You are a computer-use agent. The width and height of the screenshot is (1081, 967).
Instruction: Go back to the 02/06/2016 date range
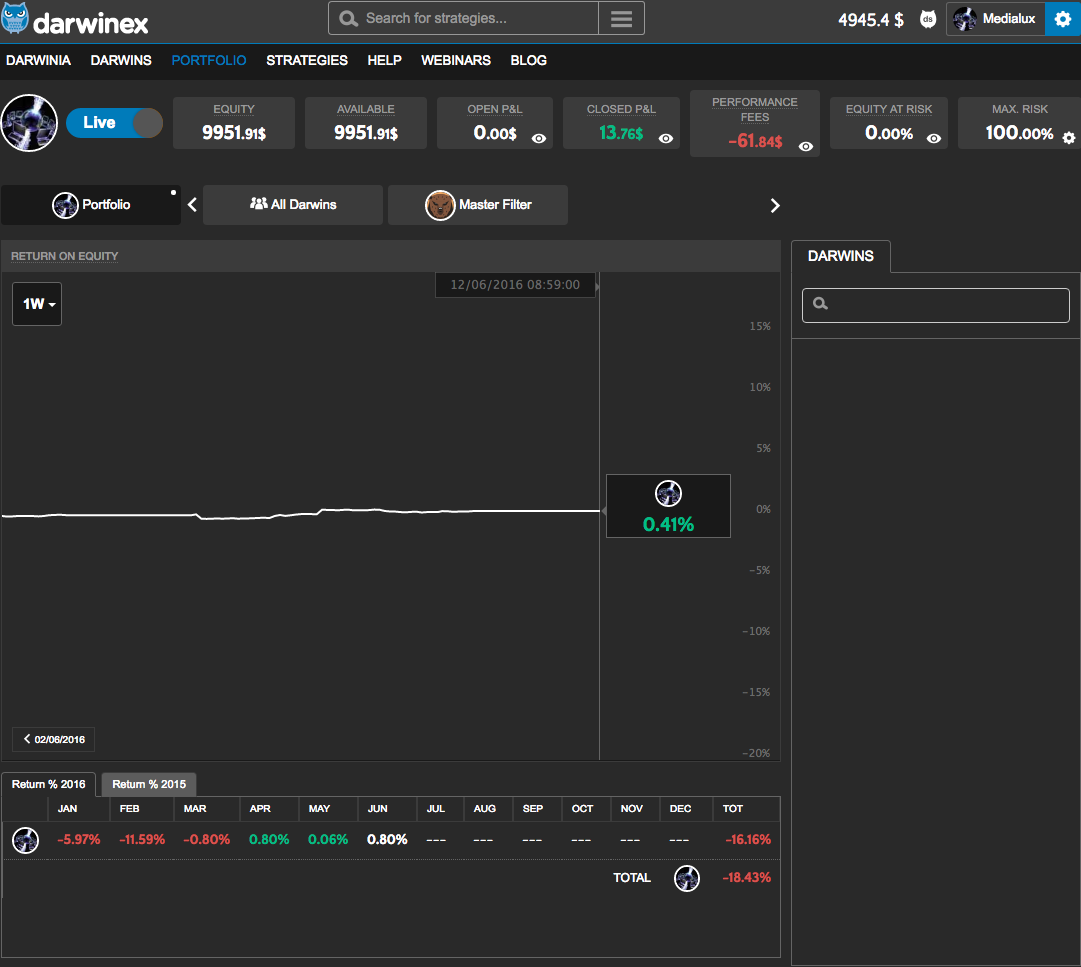click(54, 739)
